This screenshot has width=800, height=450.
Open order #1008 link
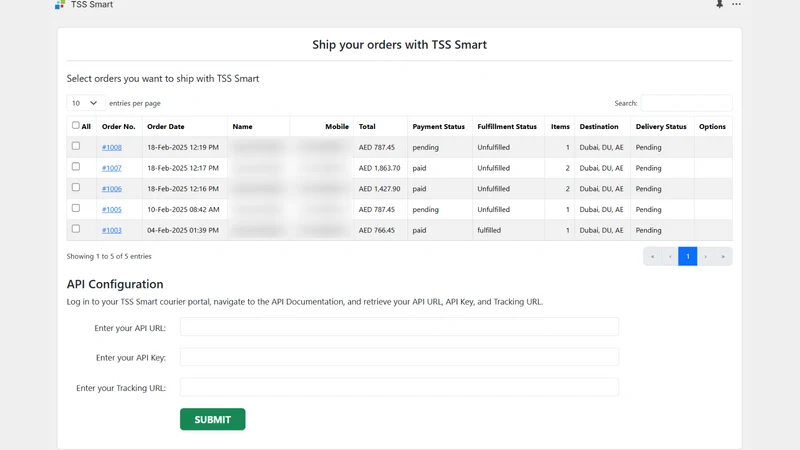click(x=112, y=147)
